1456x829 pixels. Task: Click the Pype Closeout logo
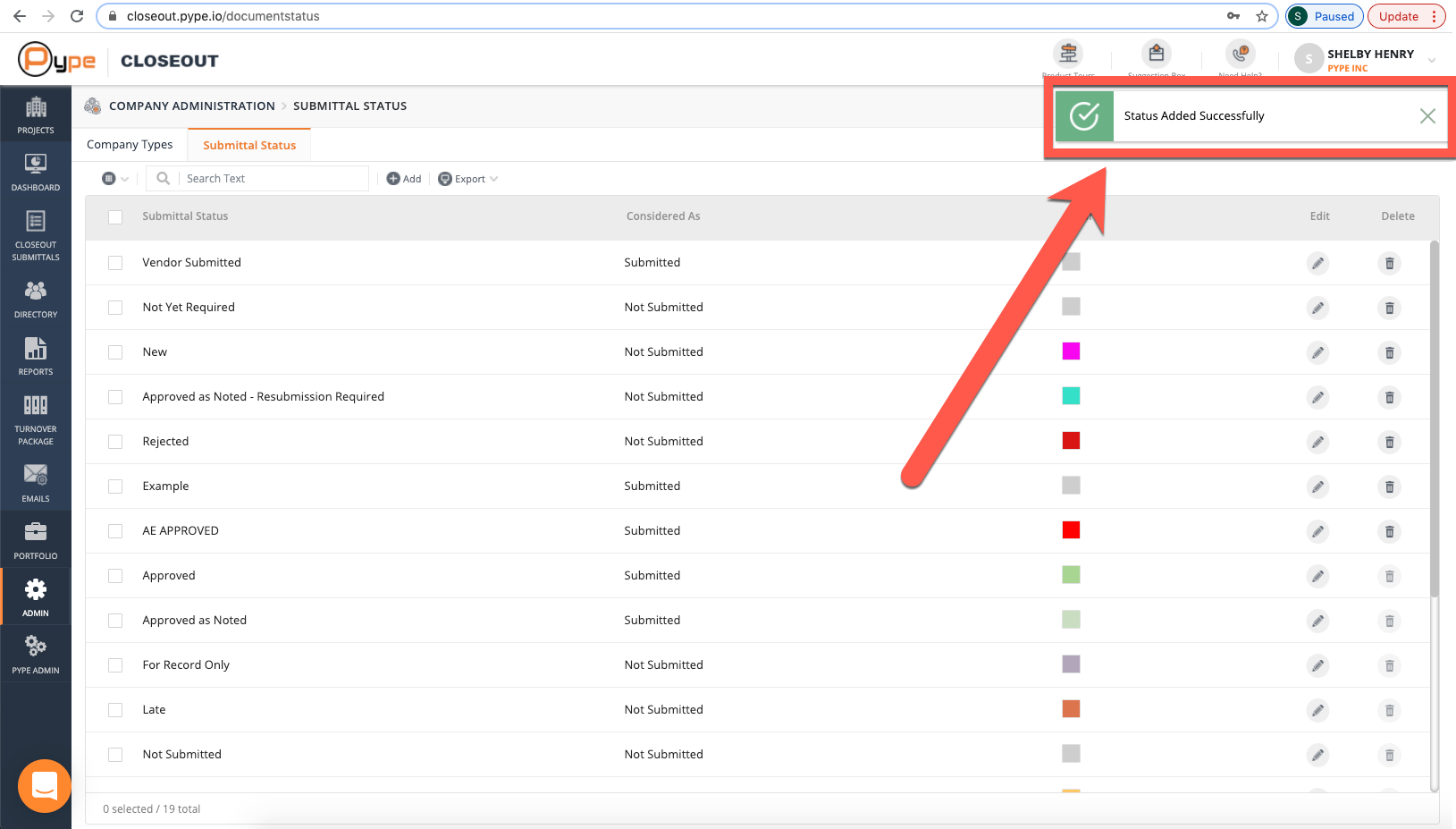pyautogui.click(x=119, y=60)
